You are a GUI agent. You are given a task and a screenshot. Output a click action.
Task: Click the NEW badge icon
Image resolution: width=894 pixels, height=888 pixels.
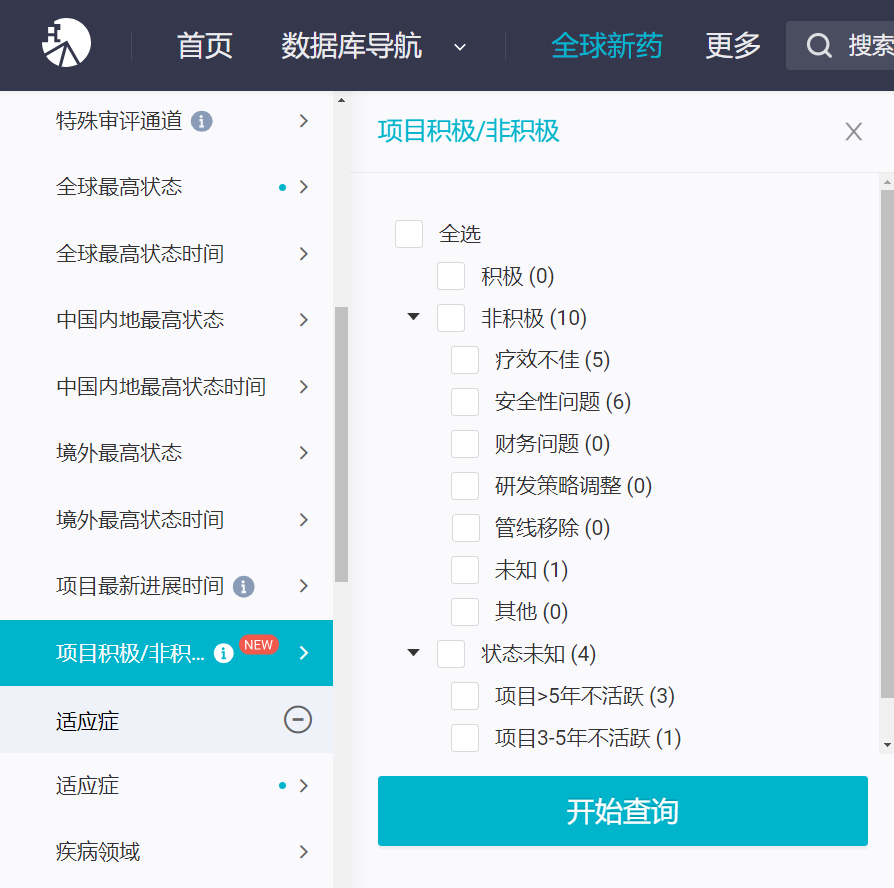(259, 644)
